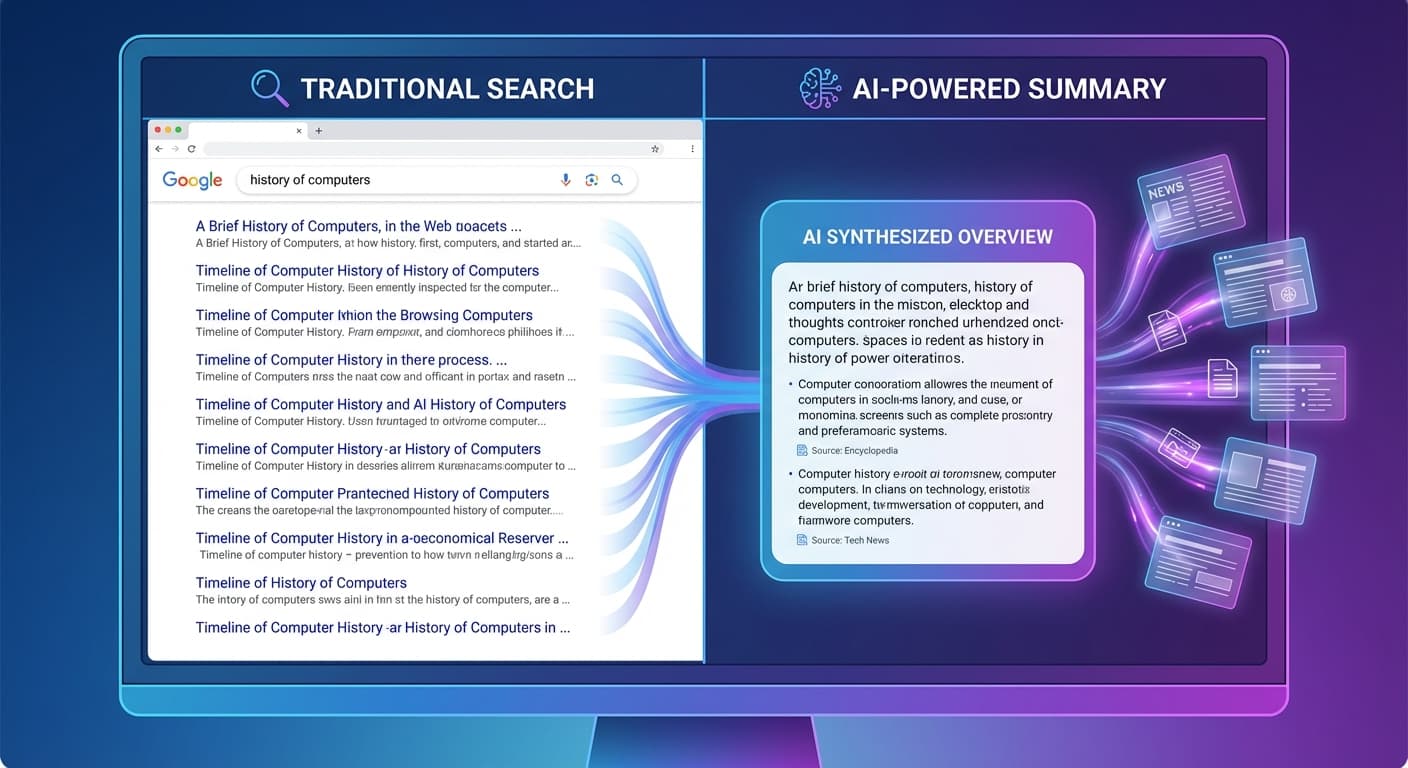
Task: Open Google Lens camera icon in search bar
Action: (591, 179)
